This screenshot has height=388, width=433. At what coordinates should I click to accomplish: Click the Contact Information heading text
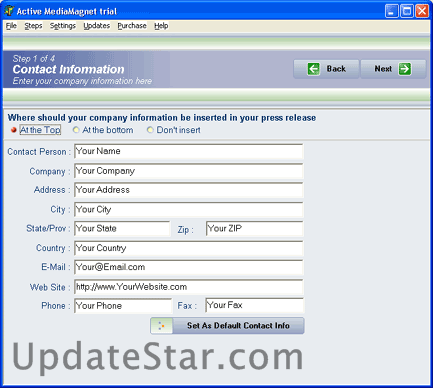coord(68,69)
